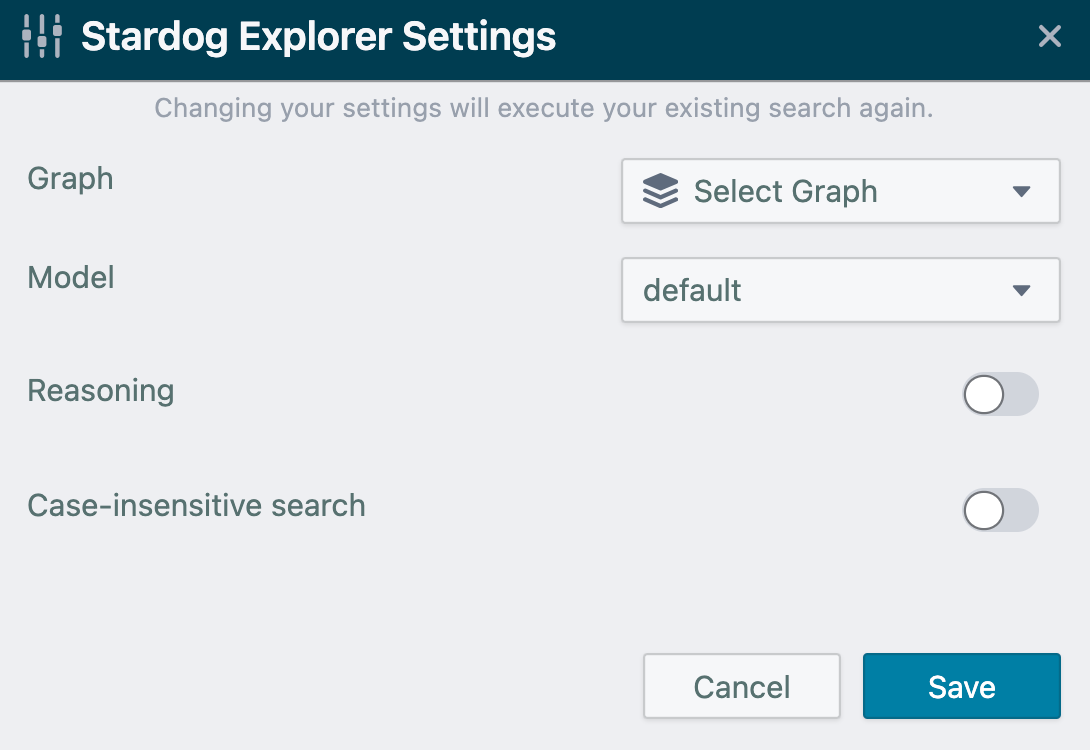Click the settings change notice text
The width and height of the screenshot is (1090, 750).
(543, 108)
